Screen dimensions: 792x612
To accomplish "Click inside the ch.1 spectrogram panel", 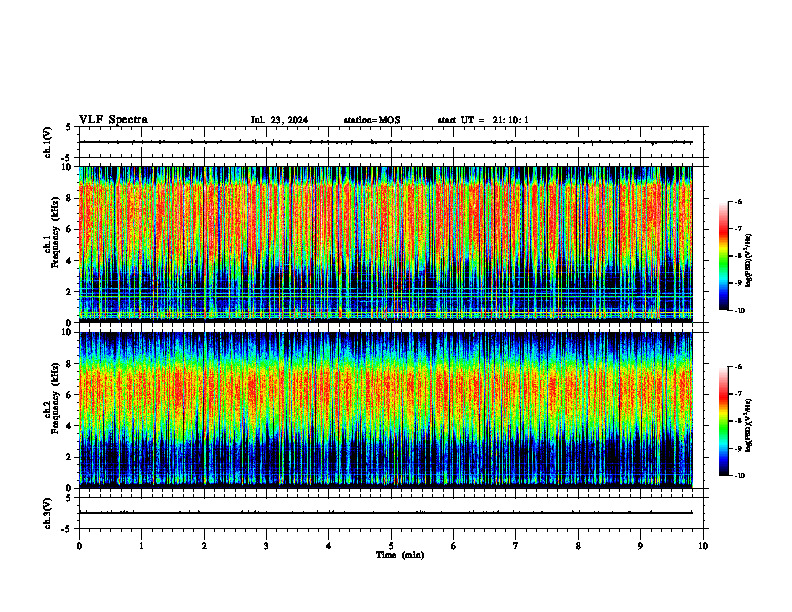I will click(385, 244).
